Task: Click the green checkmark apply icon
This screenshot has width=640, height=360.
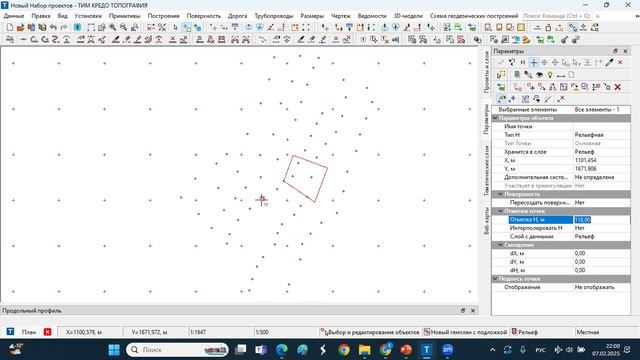Action: [501, 62]
